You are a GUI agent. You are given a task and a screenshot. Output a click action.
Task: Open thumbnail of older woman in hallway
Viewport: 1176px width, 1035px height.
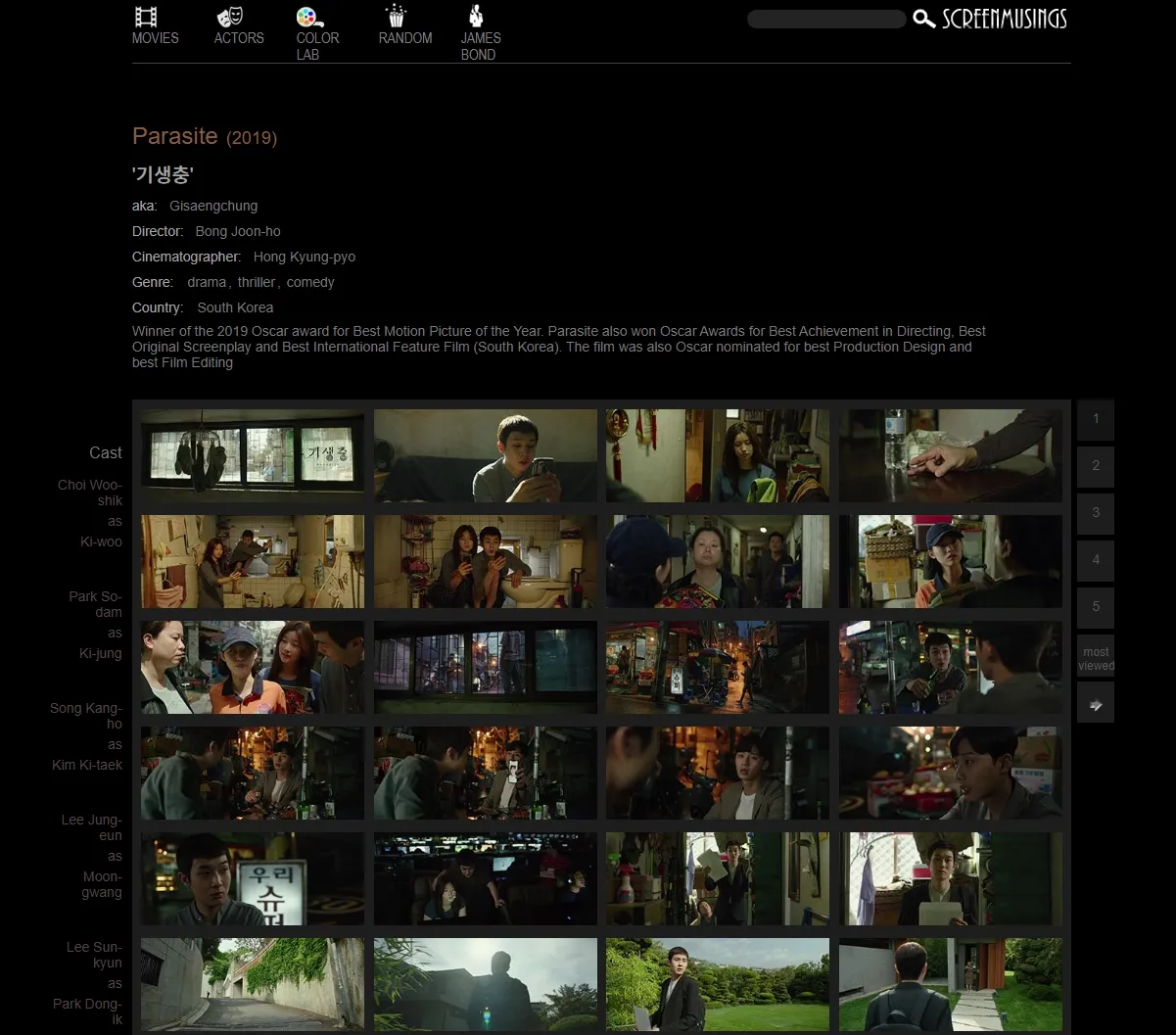click(718, 561)
